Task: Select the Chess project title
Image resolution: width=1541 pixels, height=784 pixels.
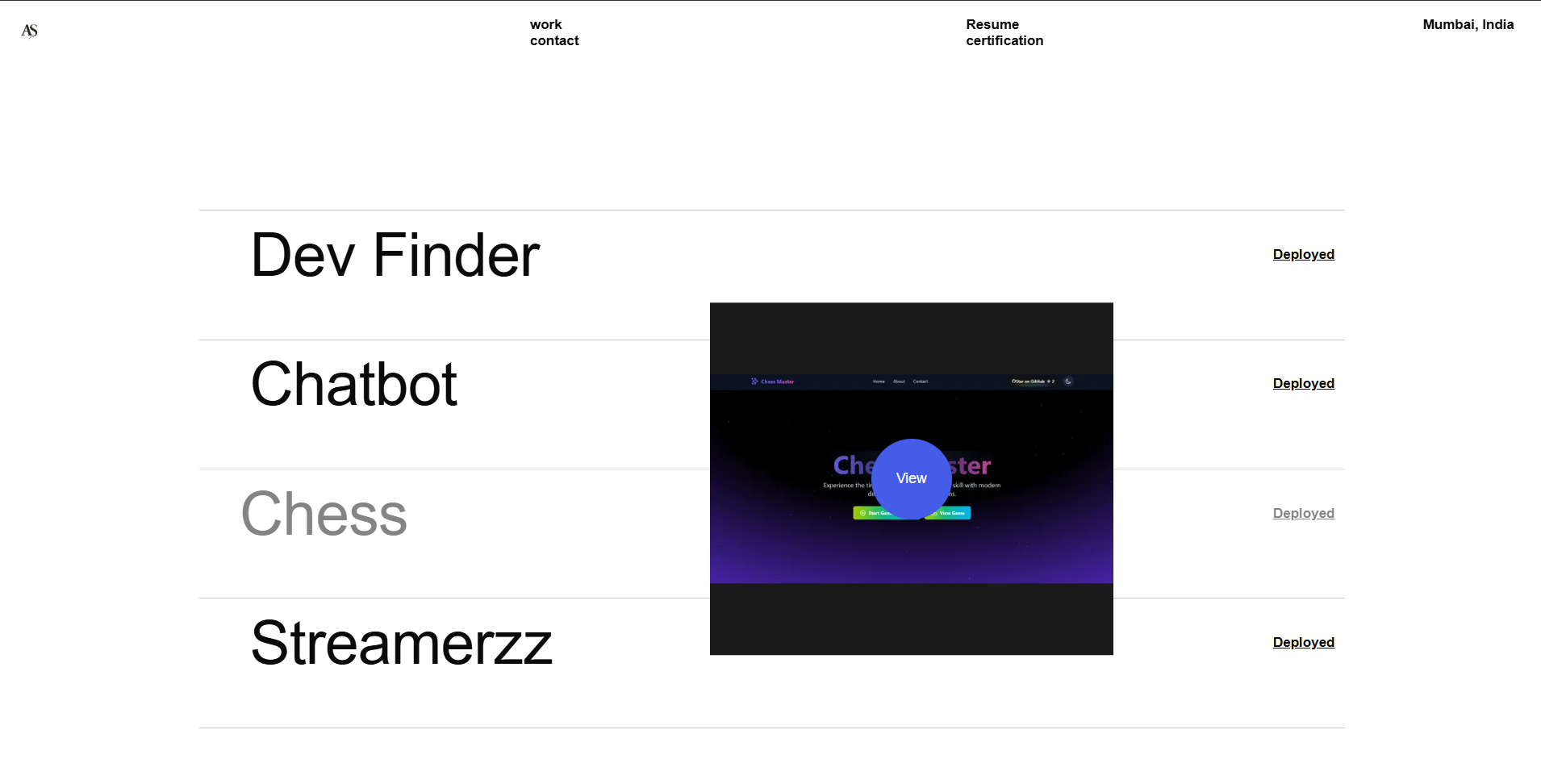Action: tap(324, 514)
